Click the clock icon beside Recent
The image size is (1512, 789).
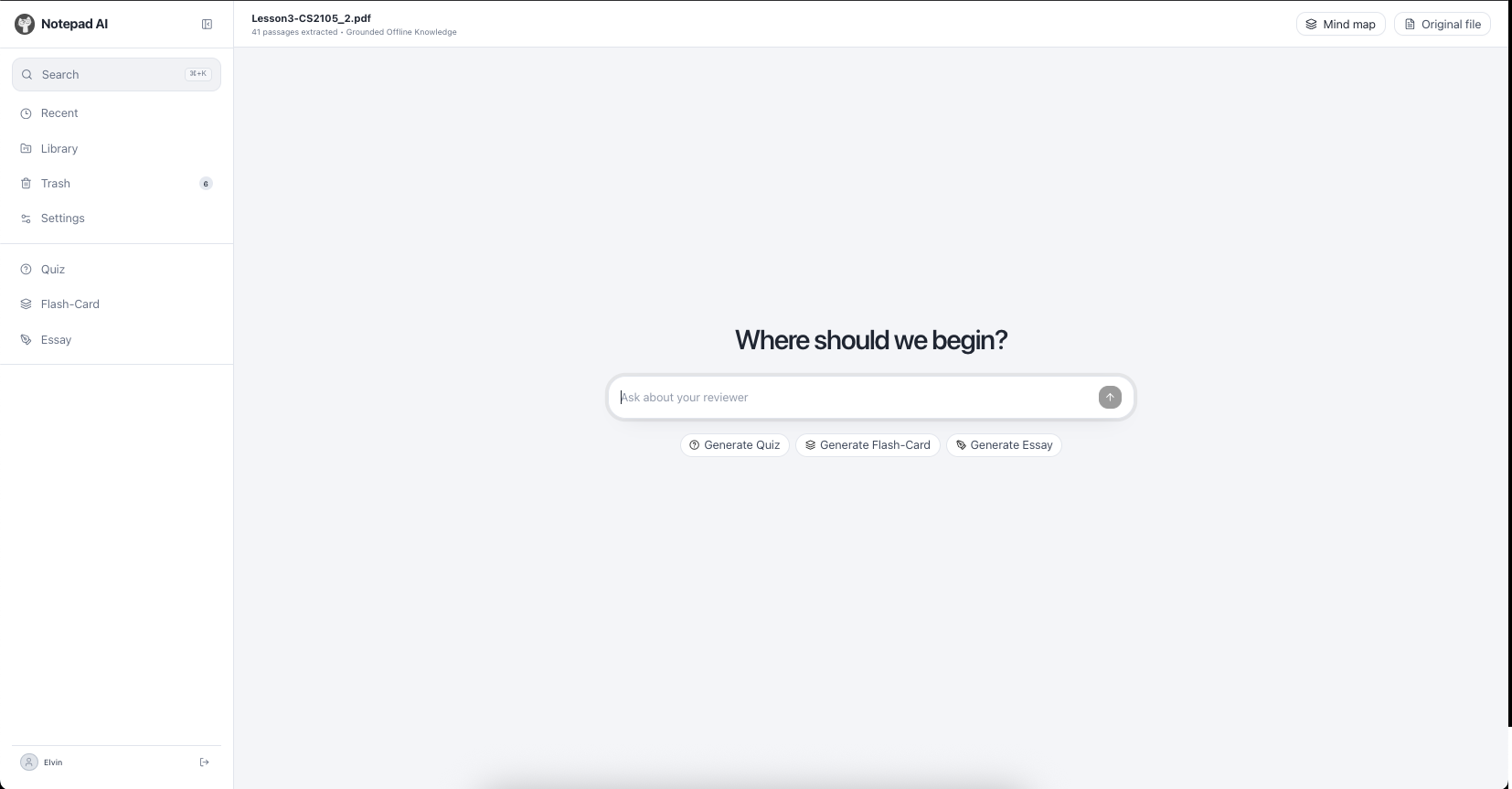[27, 113]
